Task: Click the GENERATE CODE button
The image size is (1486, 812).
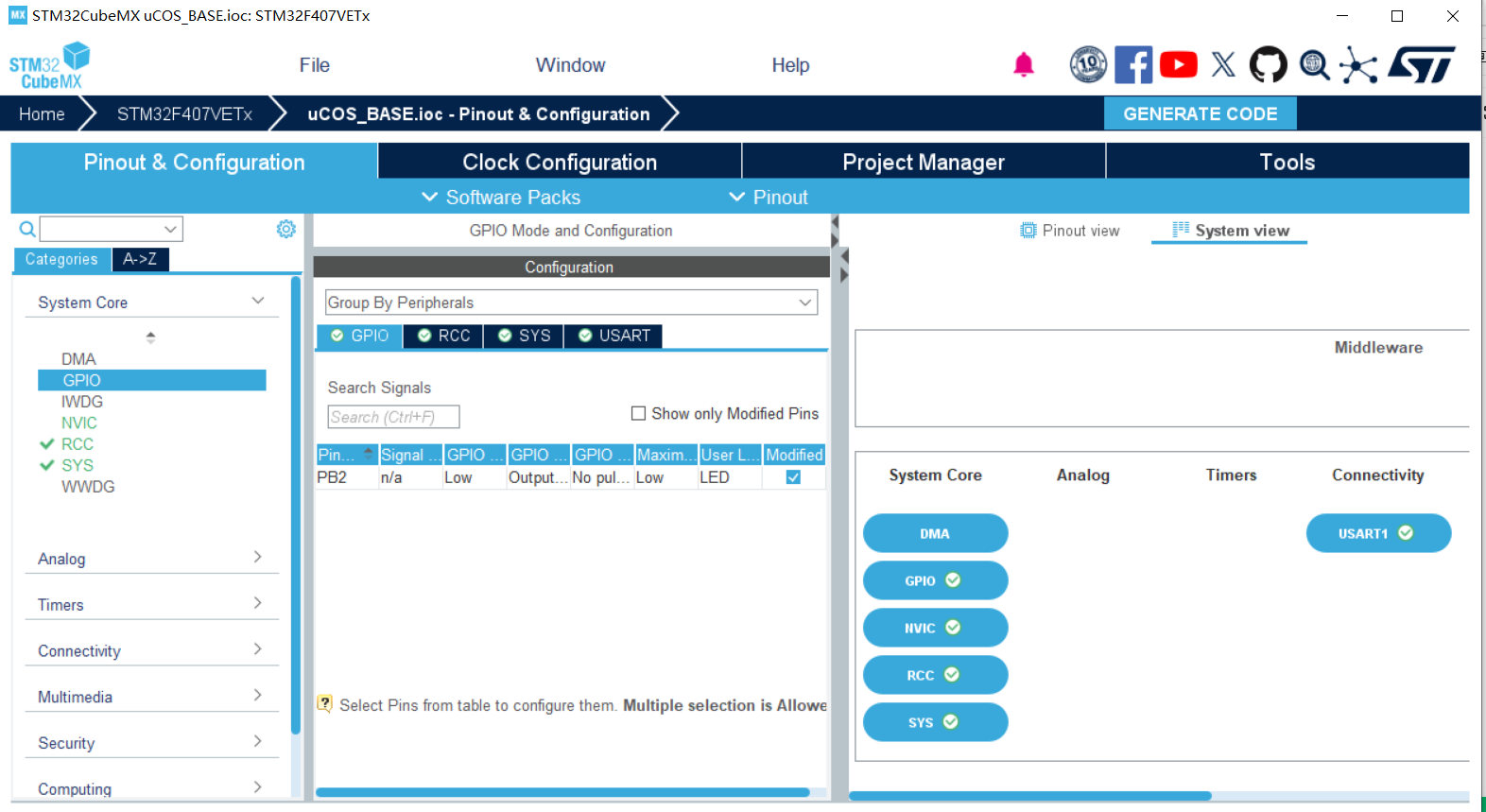Action: click(x=1200, y=113)
